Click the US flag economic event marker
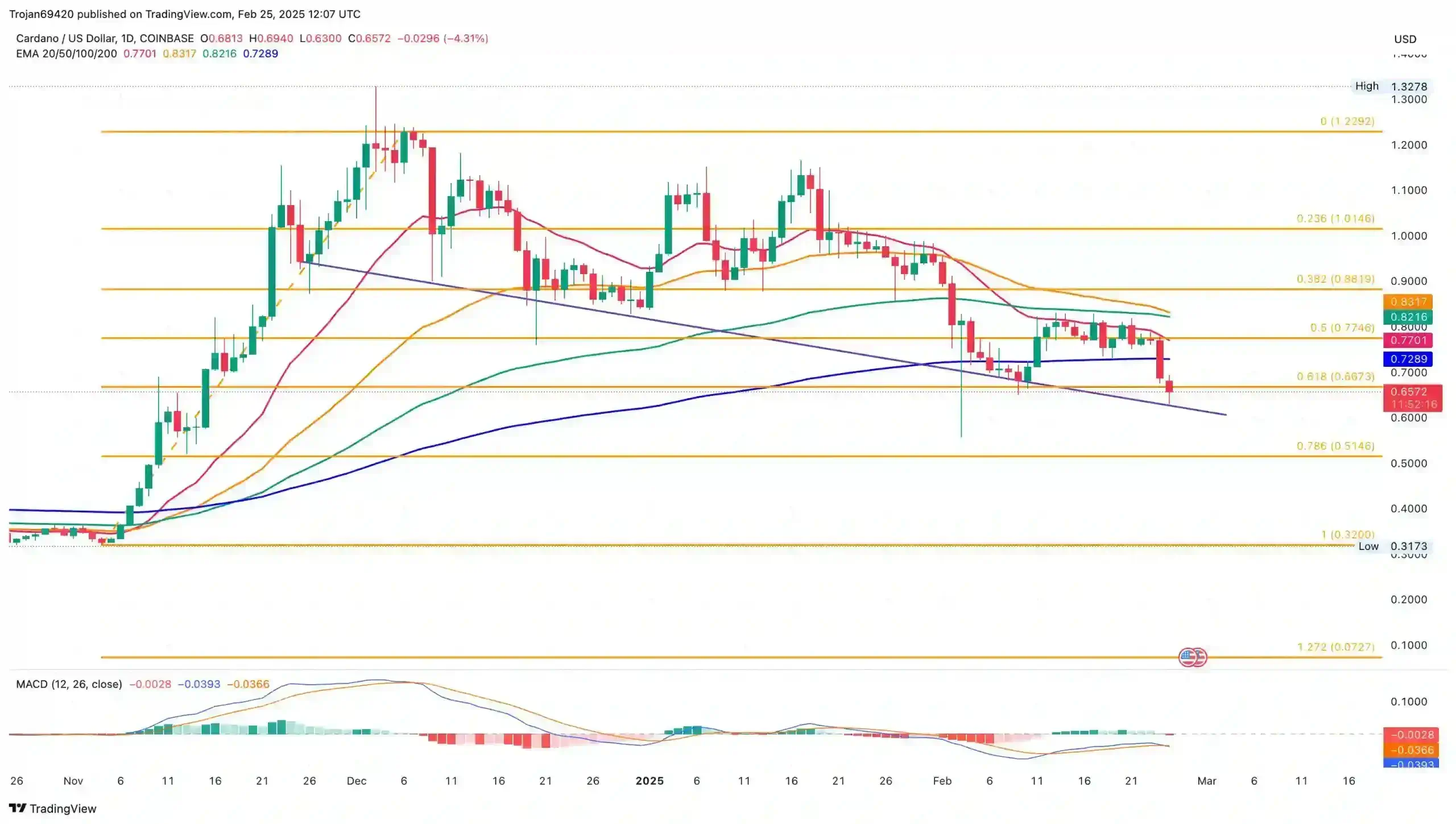 pyautogui.click(x=1192, y=657)
